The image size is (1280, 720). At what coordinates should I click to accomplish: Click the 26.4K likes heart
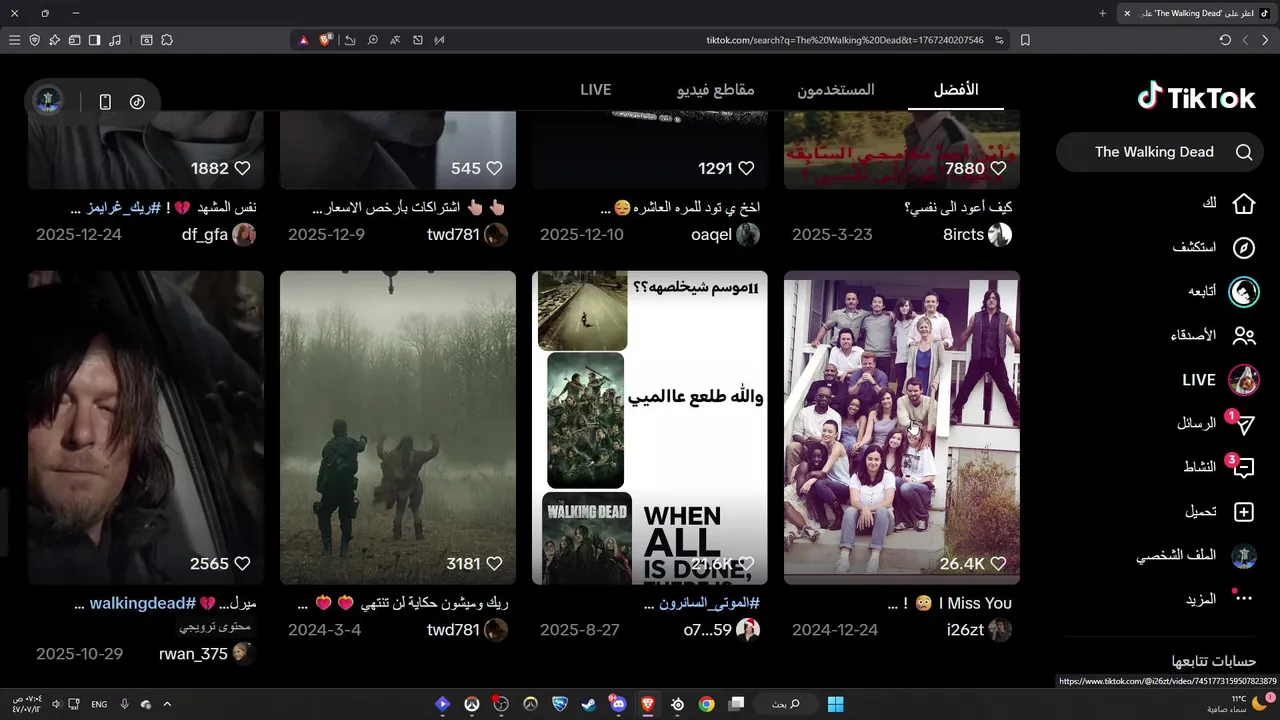tap(998, 564)
